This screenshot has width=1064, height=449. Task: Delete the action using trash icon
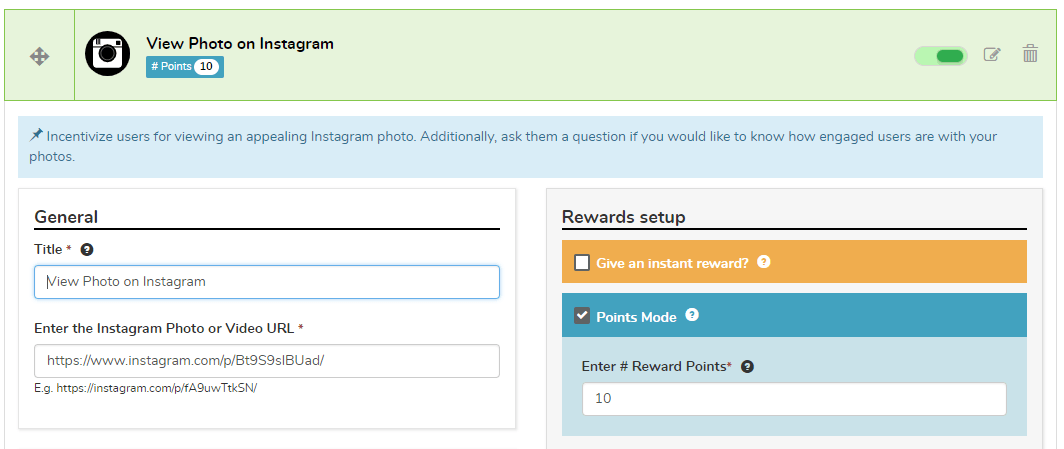[1030, 54]
